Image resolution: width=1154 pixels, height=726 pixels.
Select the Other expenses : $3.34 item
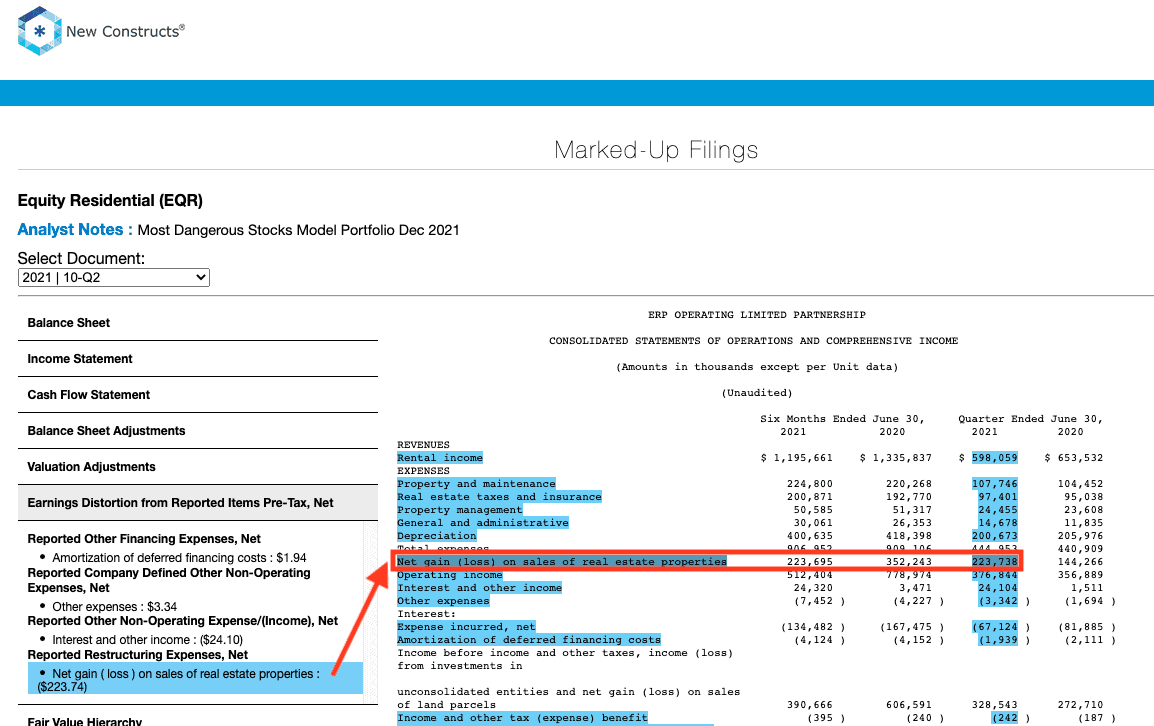click(x=114, y=606)
